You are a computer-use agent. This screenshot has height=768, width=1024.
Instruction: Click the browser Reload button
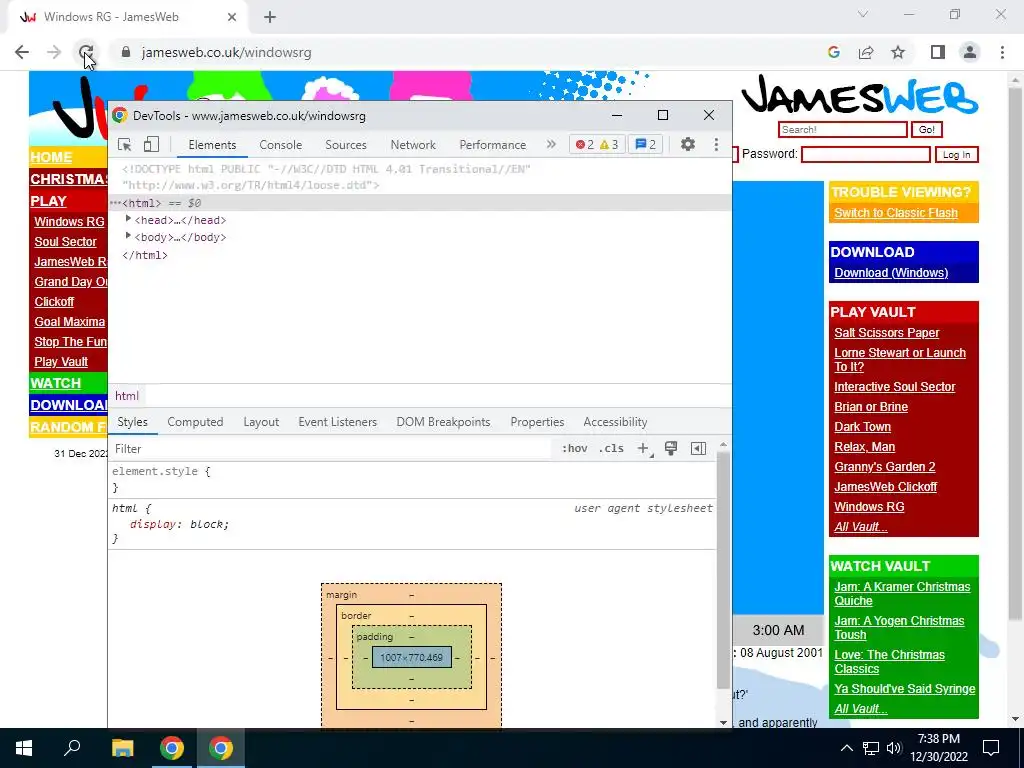point(86,52)
